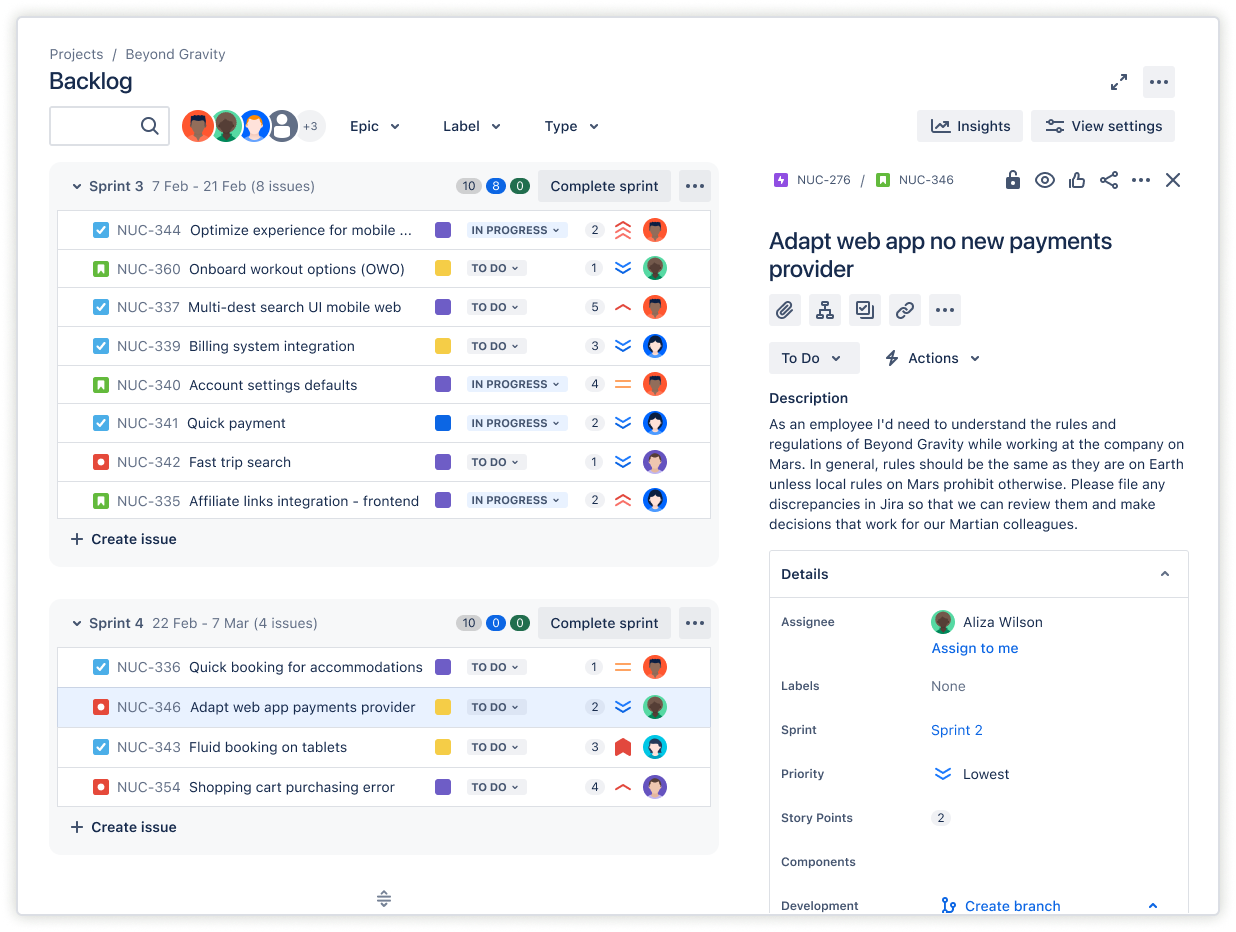Filter backlog by the blue avatar
Viewport: 1236px width, 932px height.
255,126
